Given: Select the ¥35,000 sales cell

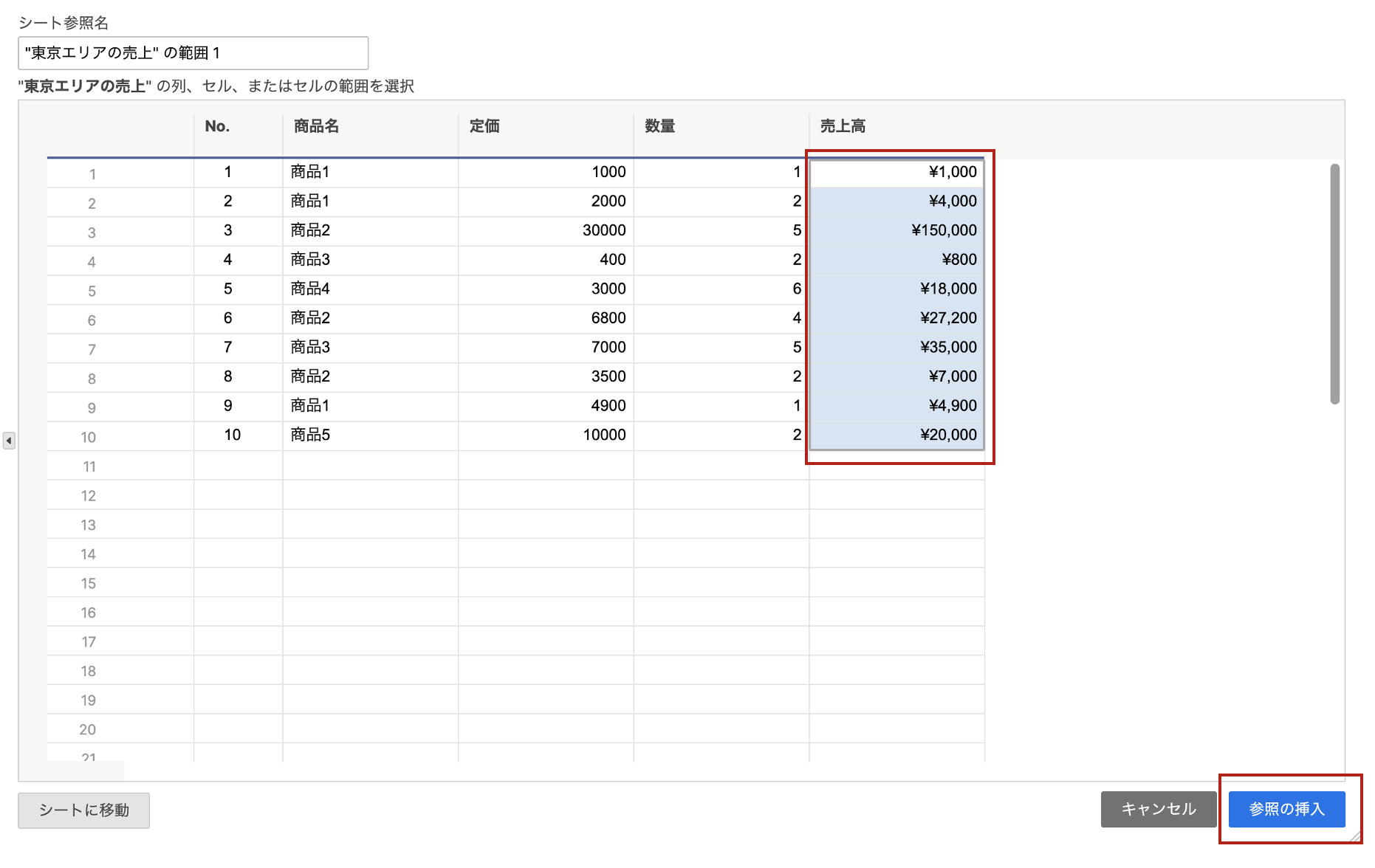Looking at the screenshot, I should [896, 348].
